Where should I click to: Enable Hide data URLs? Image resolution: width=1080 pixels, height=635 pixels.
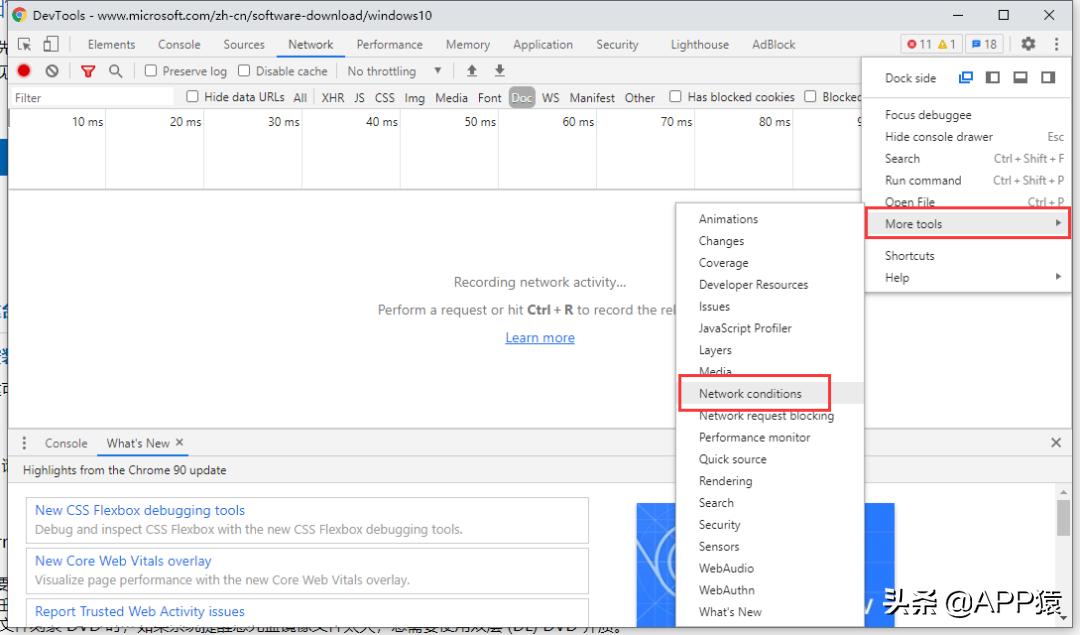190,97
